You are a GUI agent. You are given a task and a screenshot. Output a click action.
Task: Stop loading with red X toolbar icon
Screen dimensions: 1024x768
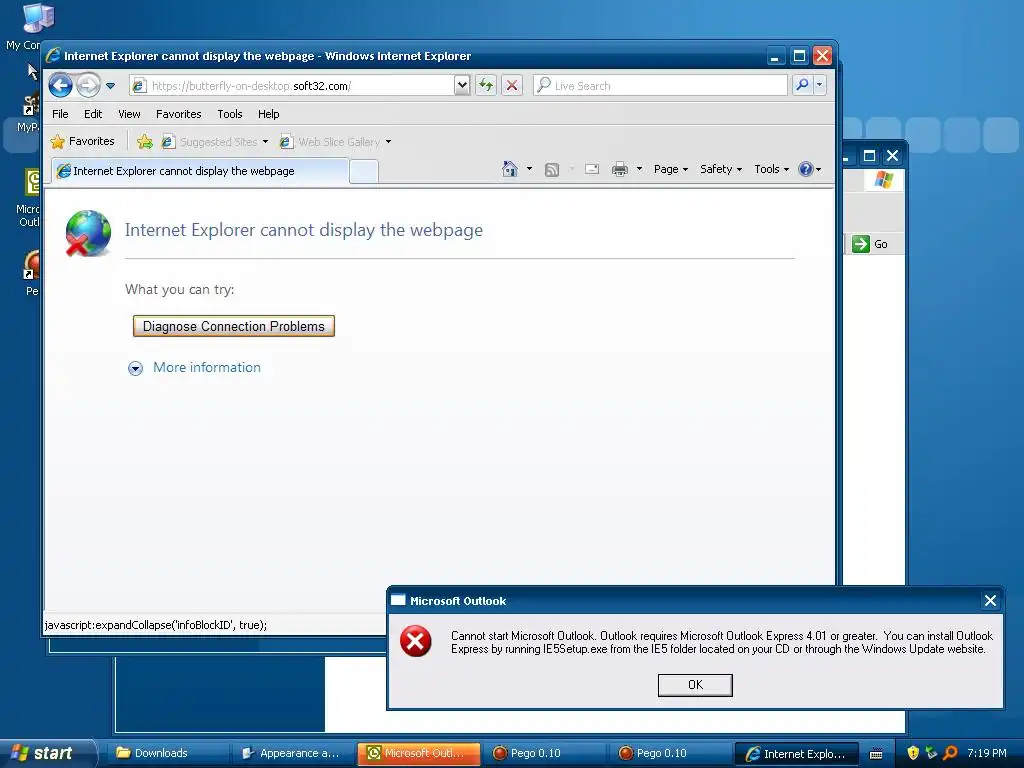tap(512, 86)
